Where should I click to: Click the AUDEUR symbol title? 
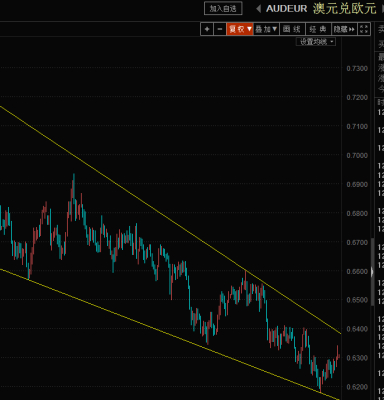pyautogui.click(x=286, y=9)
